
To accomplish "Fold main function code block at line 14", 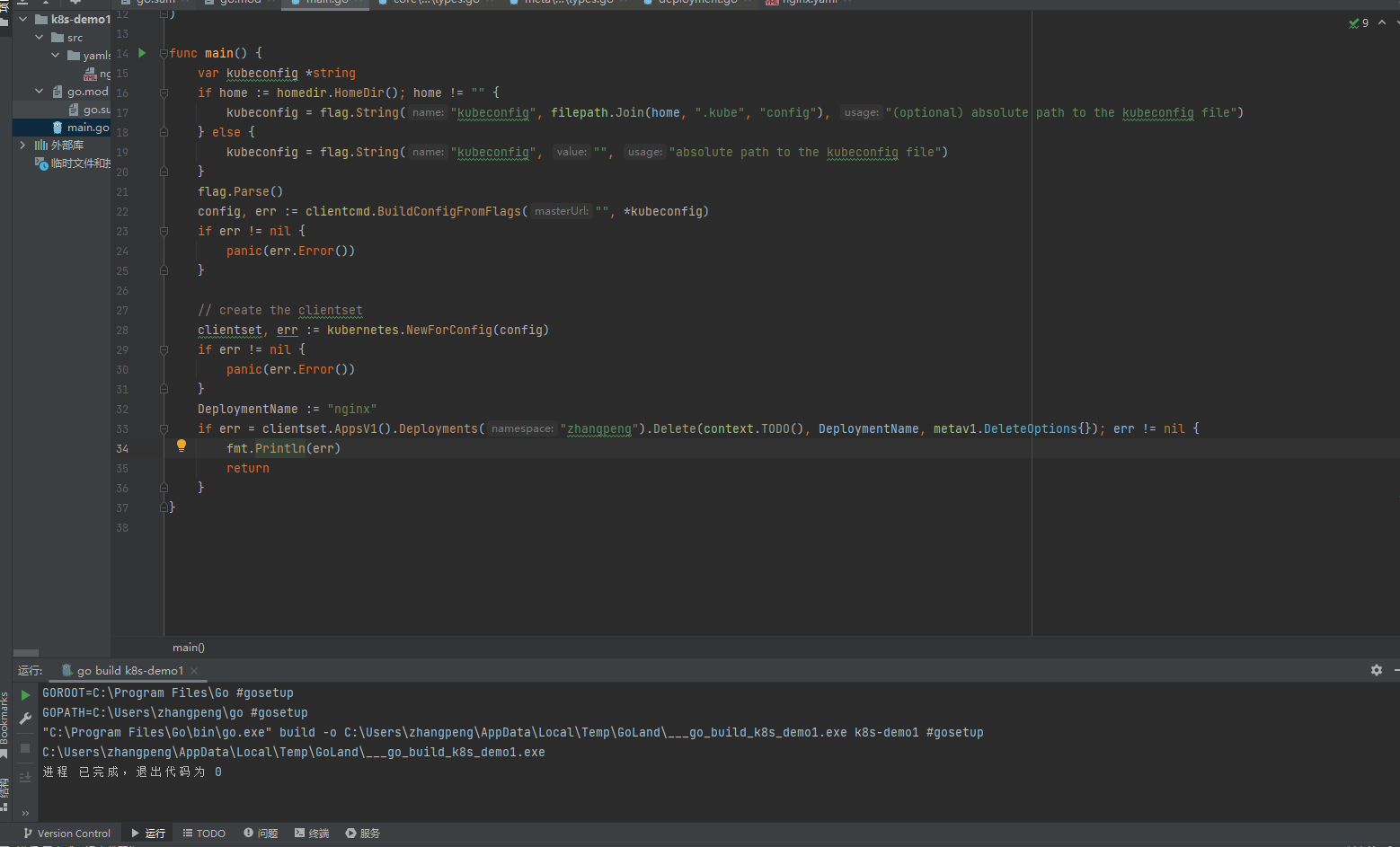I will point(164,53).
